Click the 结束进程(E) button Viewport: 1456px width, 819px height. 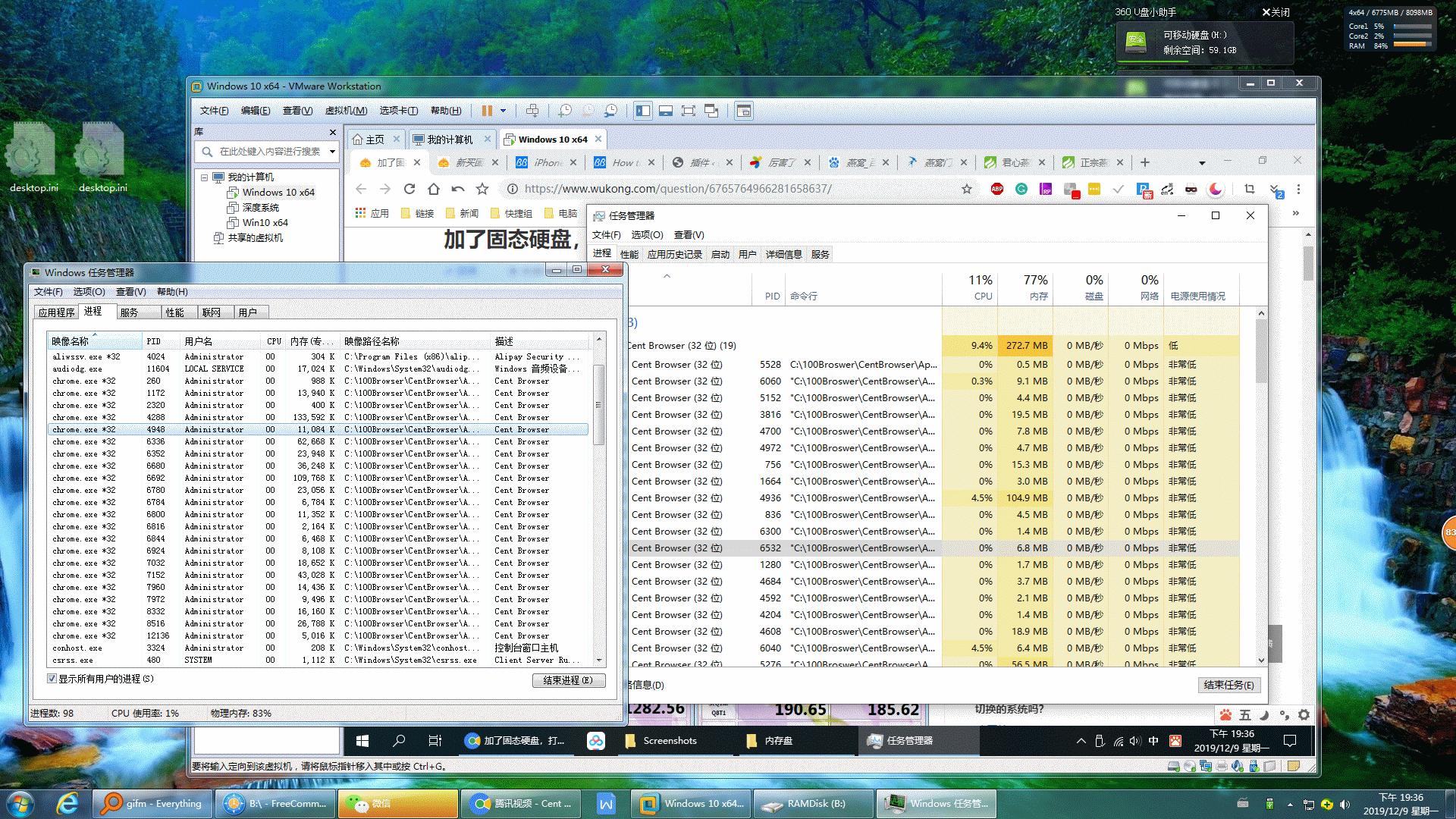(x=568, y=680)
